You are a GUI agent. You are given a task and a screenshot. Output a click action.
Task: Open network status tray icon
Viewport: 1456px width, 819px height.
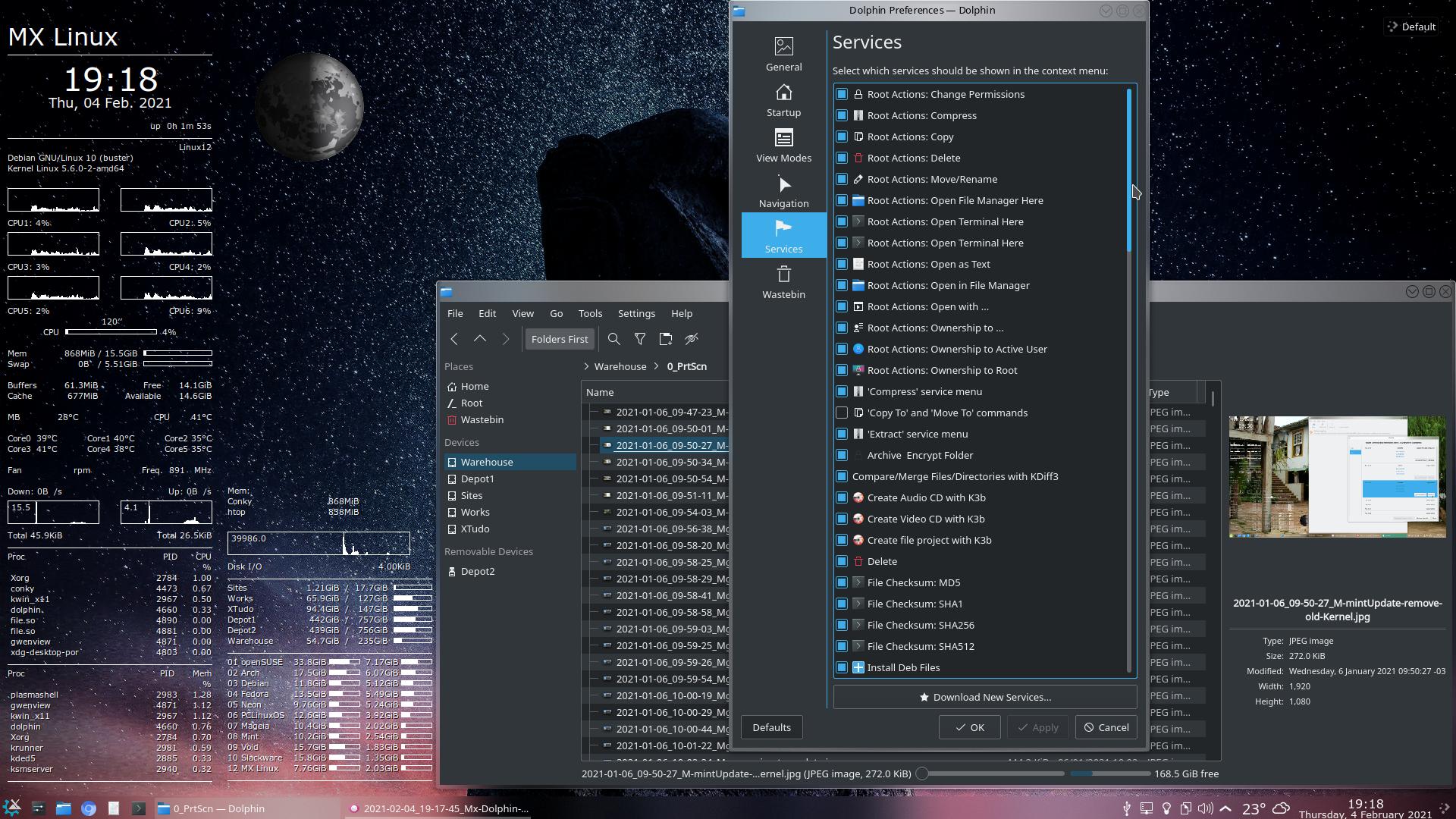1147,808
